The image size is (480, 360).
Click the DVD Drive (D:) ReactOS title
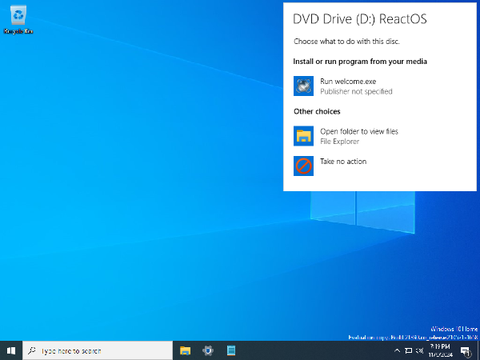[x=360, y=19]
